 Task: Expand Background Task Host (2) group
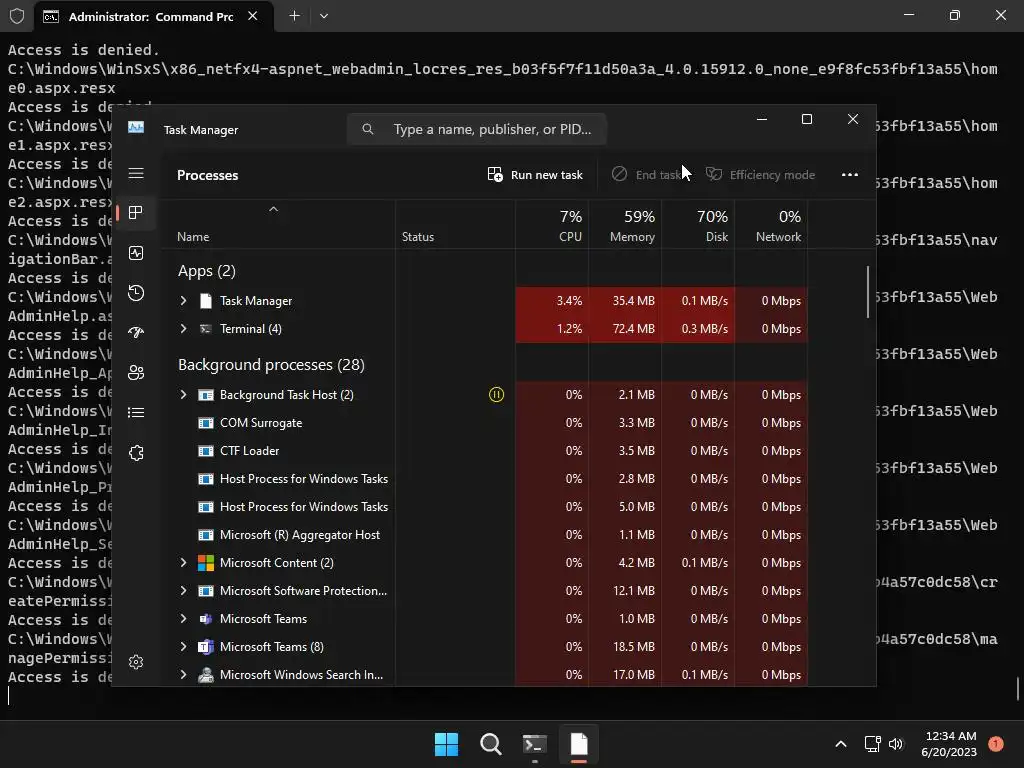184,394
